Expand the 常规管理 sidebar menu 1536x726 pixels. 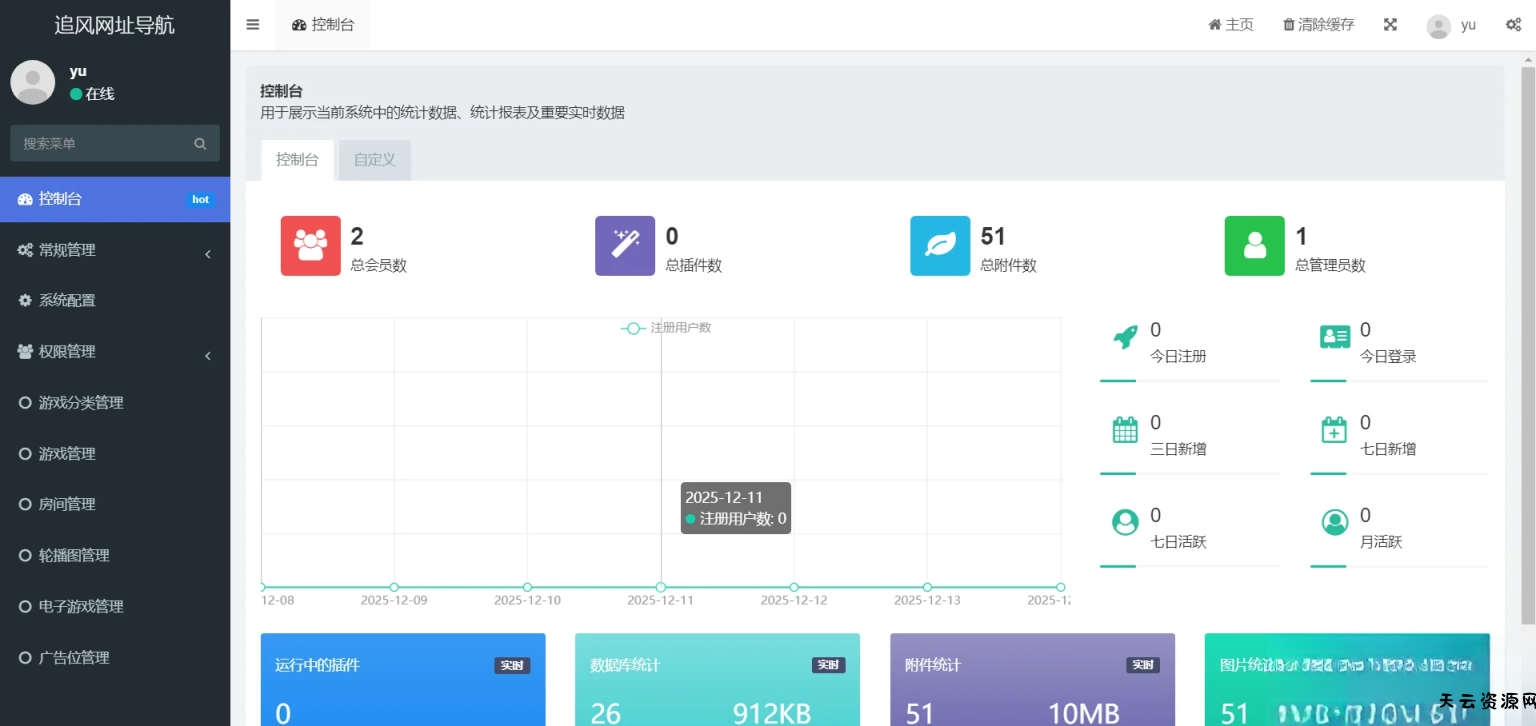[115, 250]
